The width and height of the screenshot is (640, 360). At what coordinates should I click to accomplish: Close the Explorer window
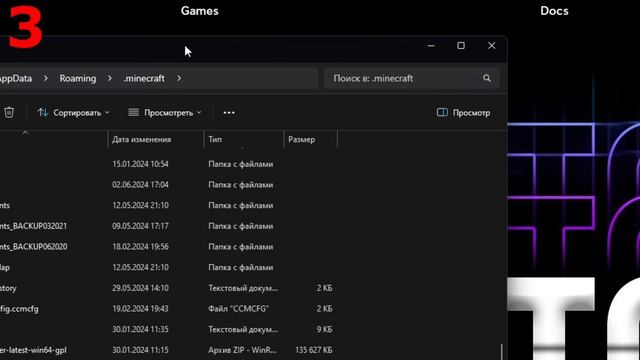pos(491,46)
